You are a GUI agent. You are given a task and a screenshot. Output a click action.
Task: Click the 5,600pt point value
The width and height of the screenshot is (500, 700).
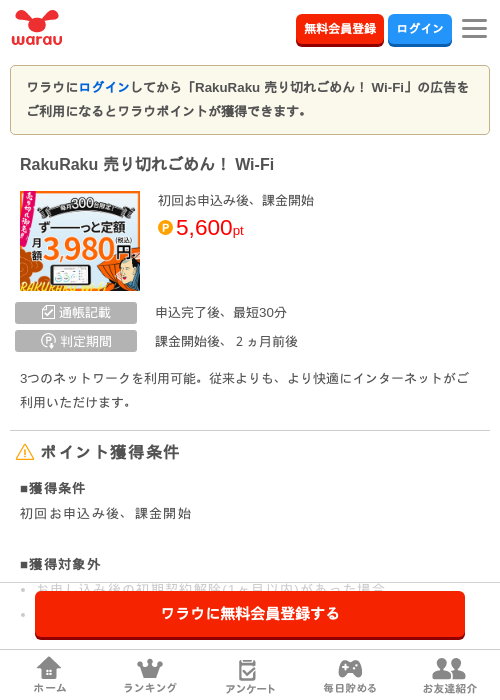210,228
